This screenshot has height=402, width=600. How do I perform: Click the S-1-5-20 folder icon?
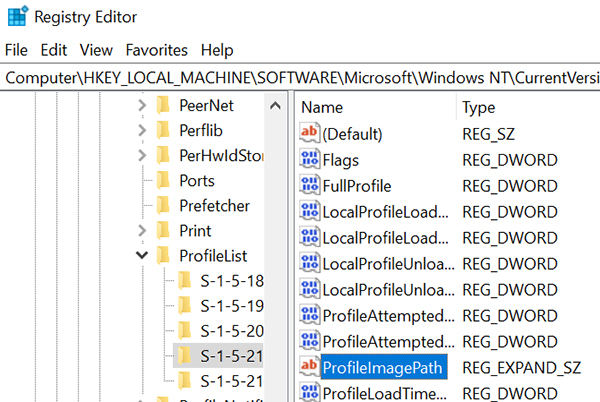click(185, 330)
